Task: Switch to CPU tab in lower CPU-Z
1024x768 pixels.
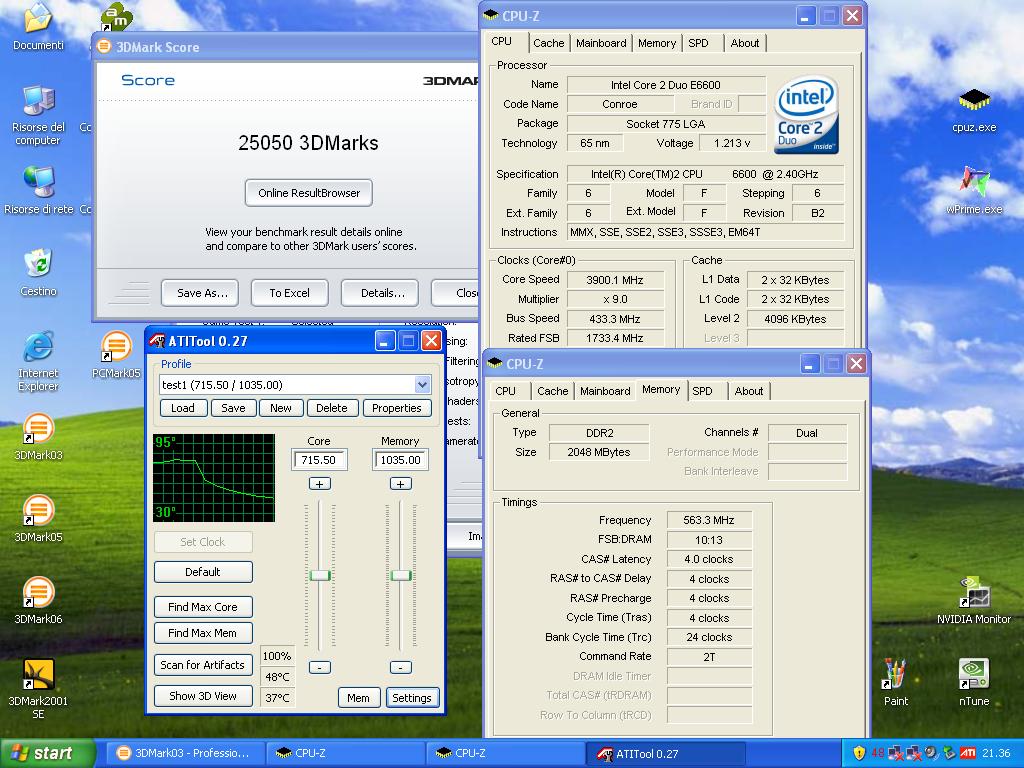Action: [505, 391]
